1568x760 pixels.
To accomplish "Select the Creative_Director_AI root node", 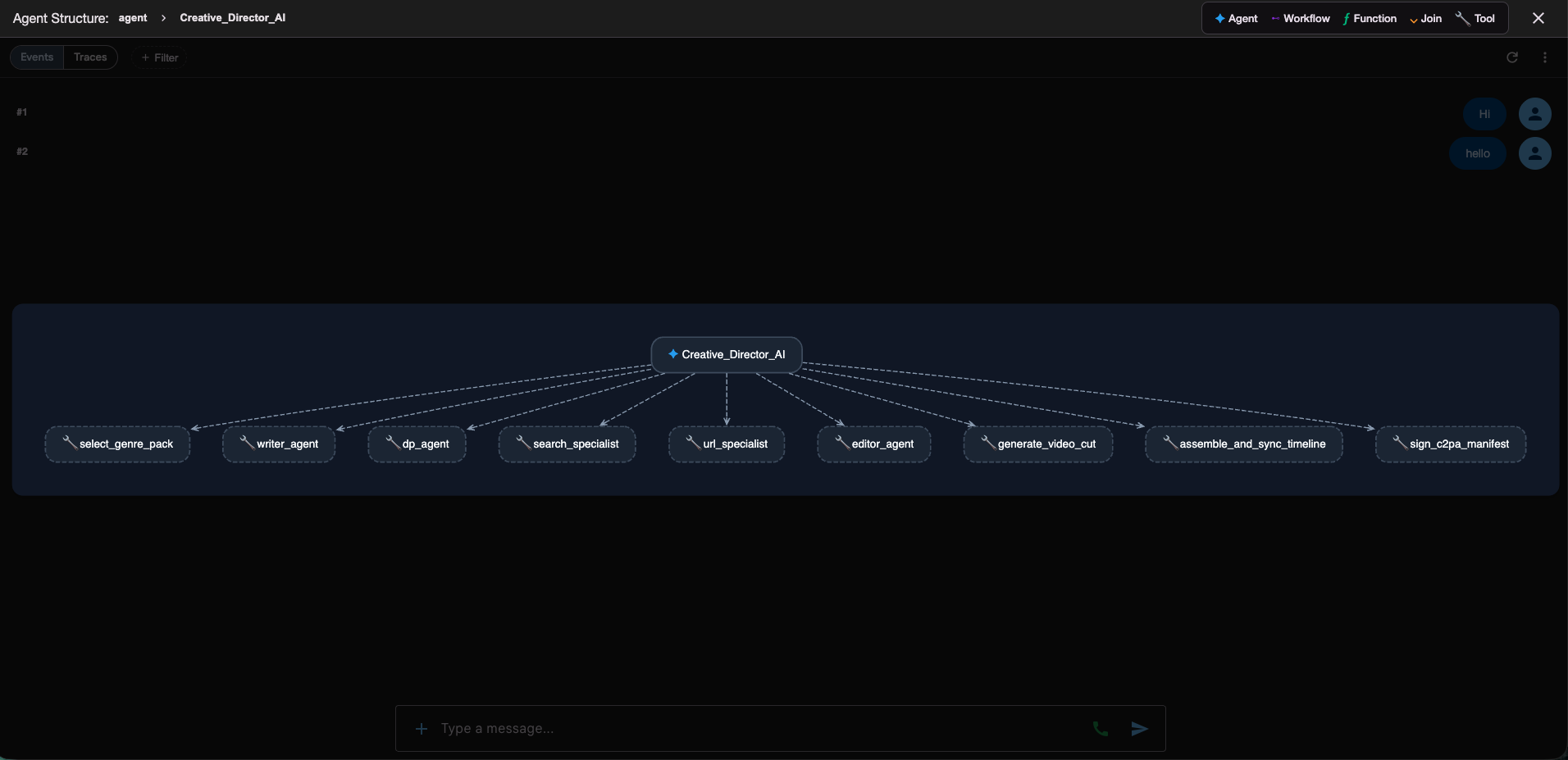I will pyautogui.click(x=727, y=355).
